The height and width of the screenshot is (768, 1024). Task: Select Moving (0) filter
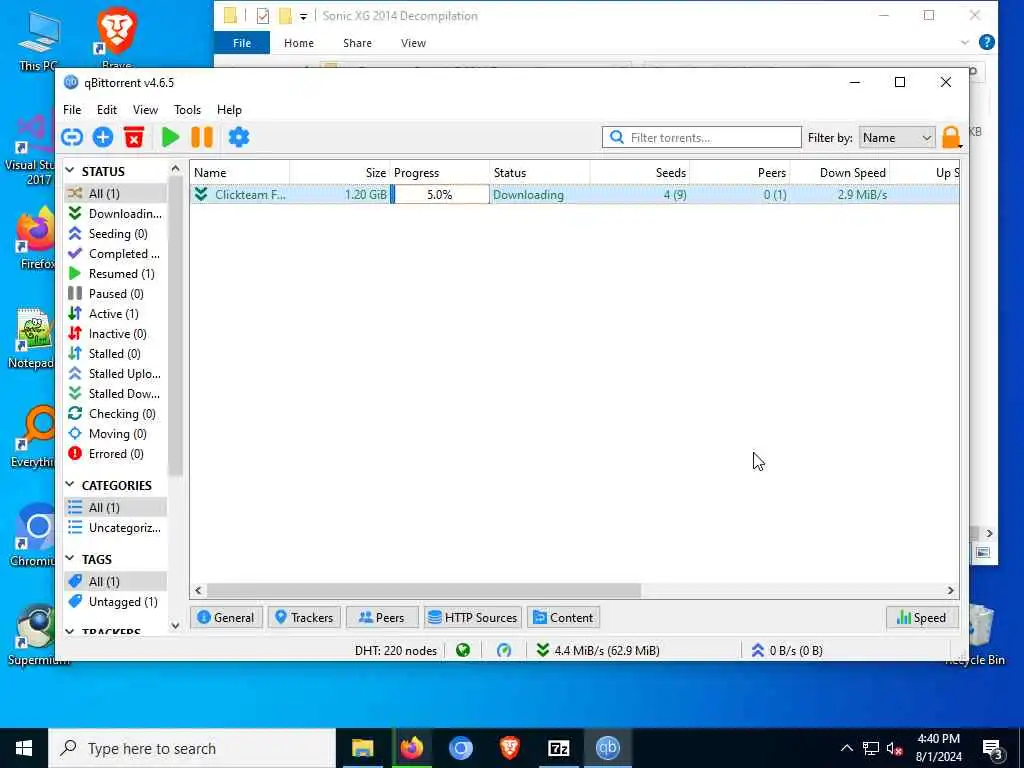click(x=116, y=434)
